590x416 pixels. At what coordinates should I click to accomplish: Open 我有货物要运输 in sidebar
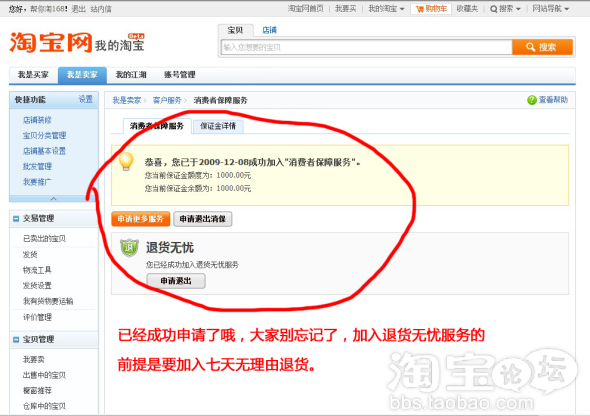48,301
